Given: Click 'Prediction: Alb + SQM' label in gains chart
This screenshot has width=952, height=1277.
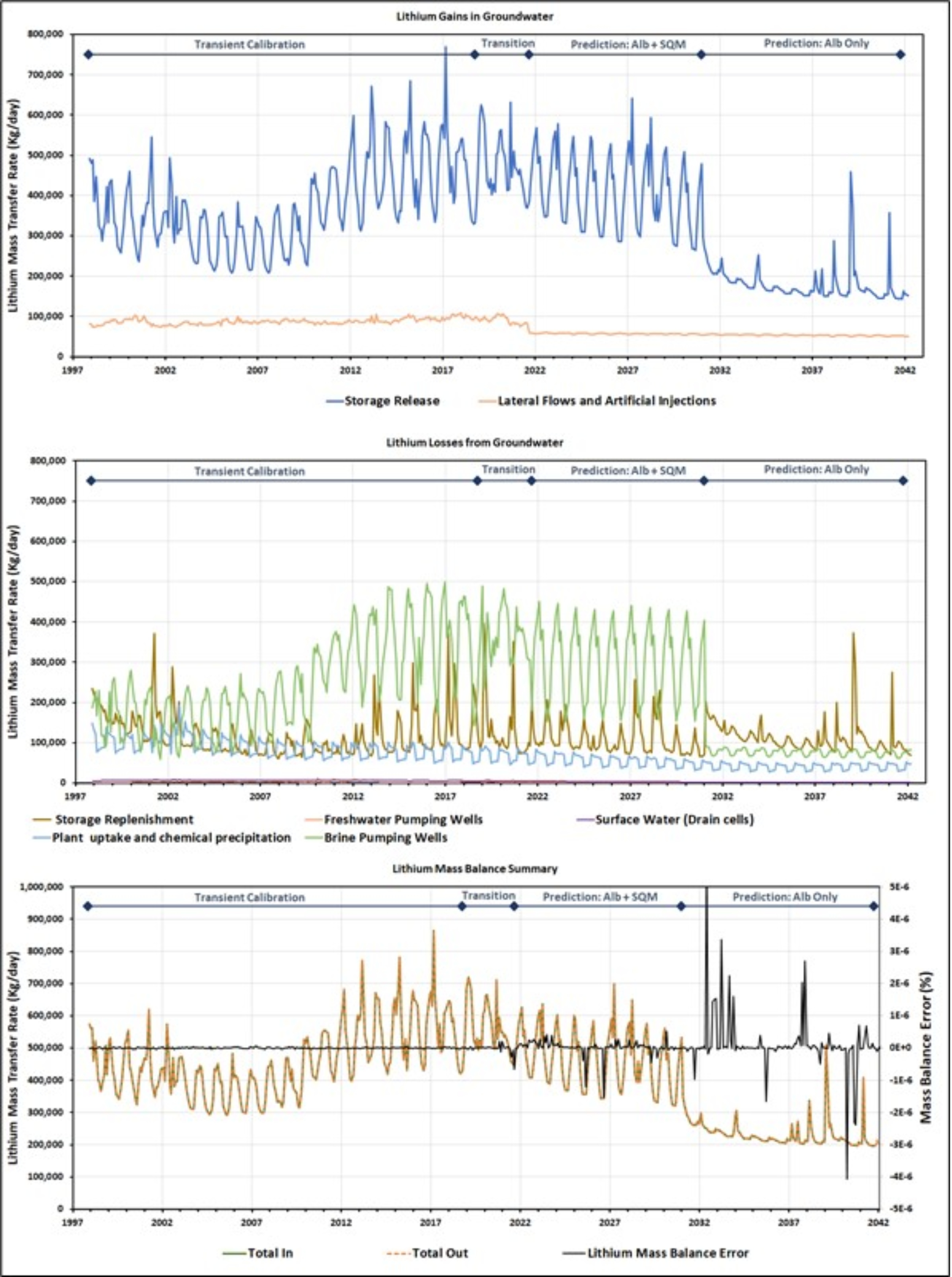Looking at the screenshot, I should click(x=628, y=44).
